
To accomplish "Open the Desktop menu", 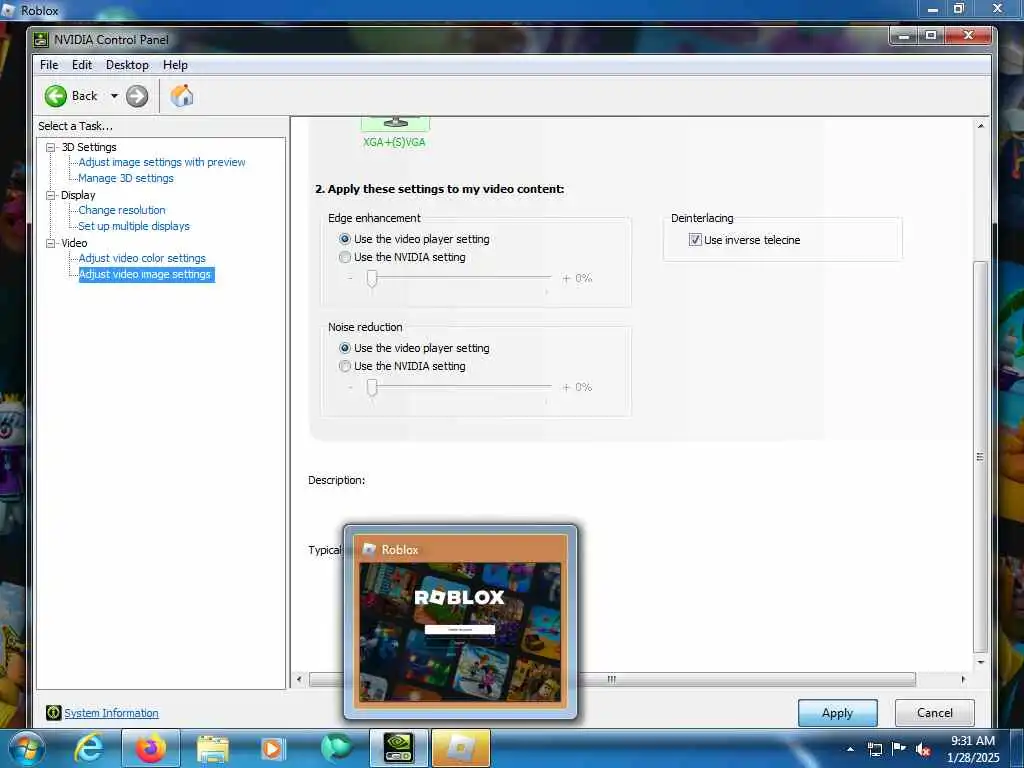I will [x=127, y=65].
